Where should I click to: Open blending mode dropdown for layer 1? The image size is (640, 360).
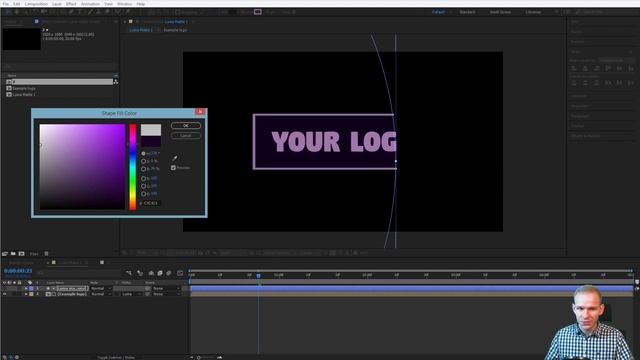pos(101,288)
